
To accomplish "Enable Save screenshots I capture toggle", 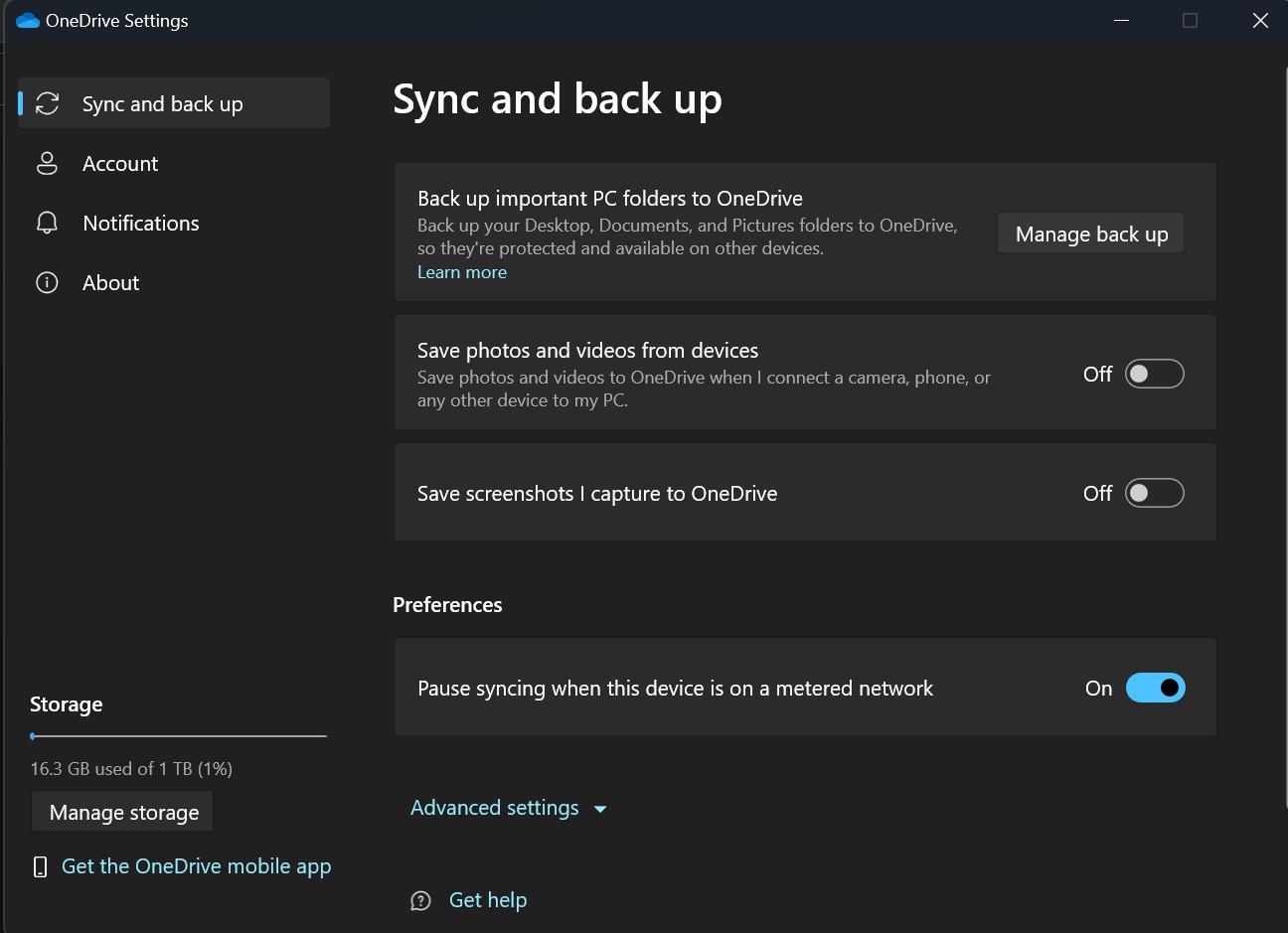I will [1154, 493].
